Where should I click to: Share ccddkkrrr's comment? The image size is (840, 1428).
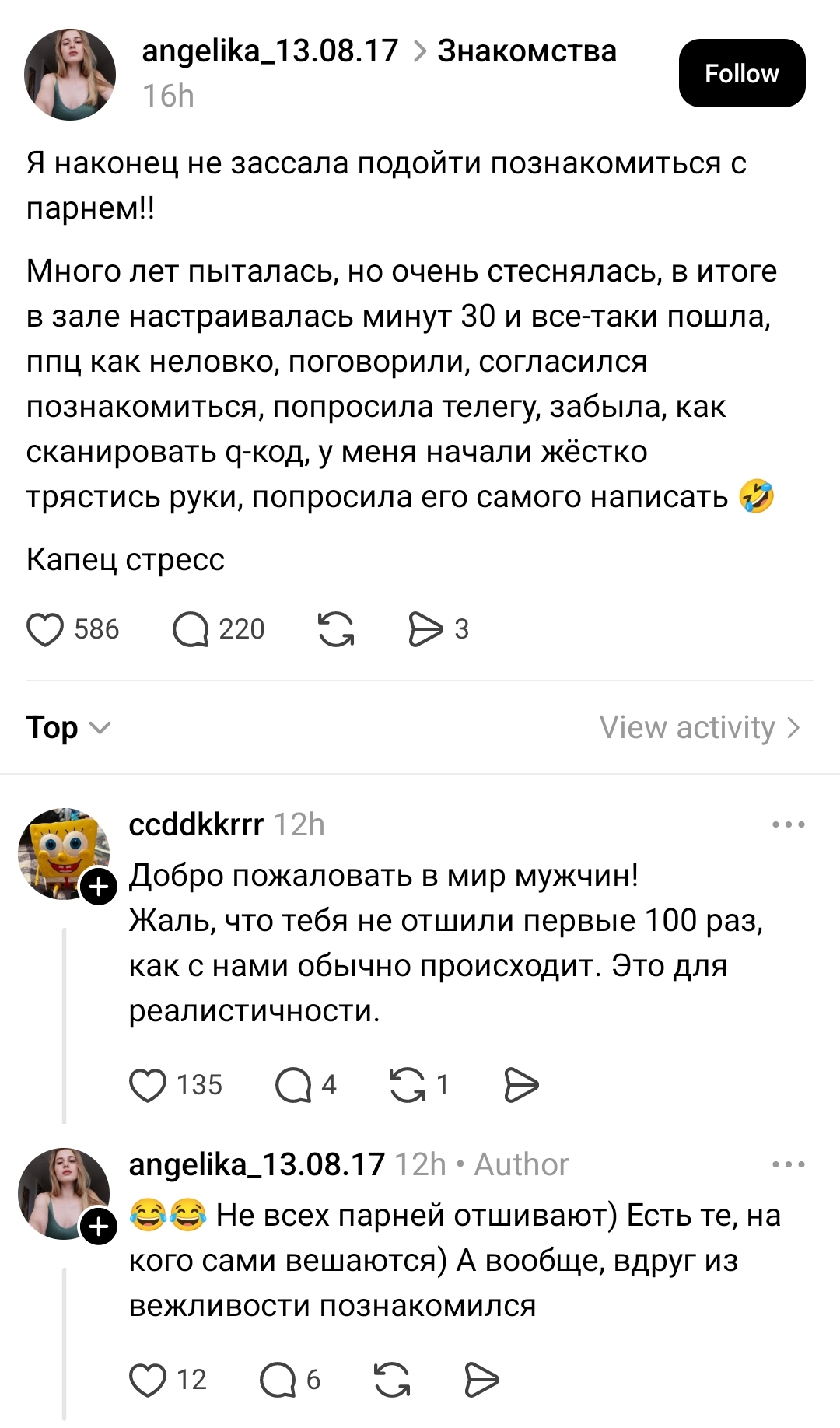(521, 1085)
